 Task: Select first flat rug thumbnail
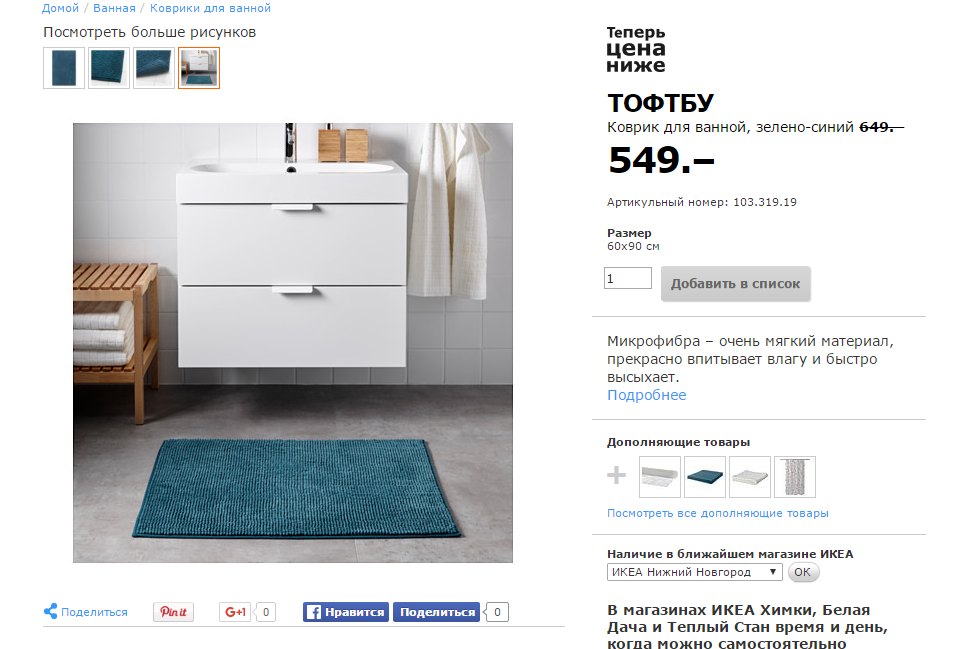[x=64, y=68]
